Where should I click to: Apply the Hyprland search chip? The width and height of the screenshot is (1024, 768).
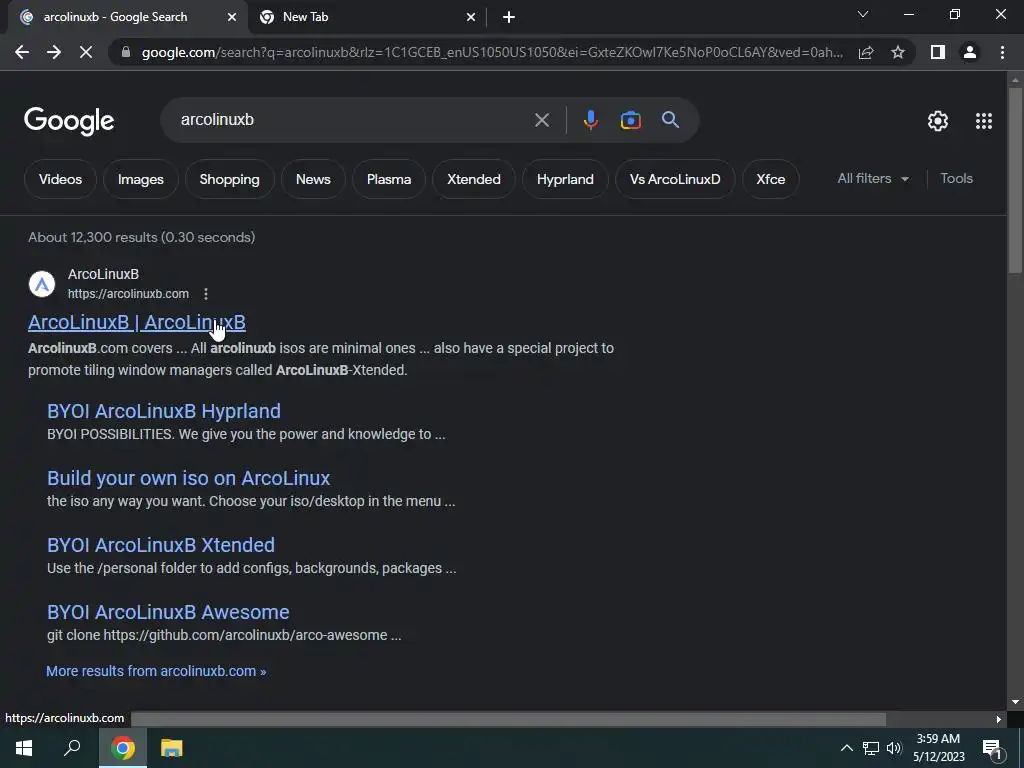(565, 179)
